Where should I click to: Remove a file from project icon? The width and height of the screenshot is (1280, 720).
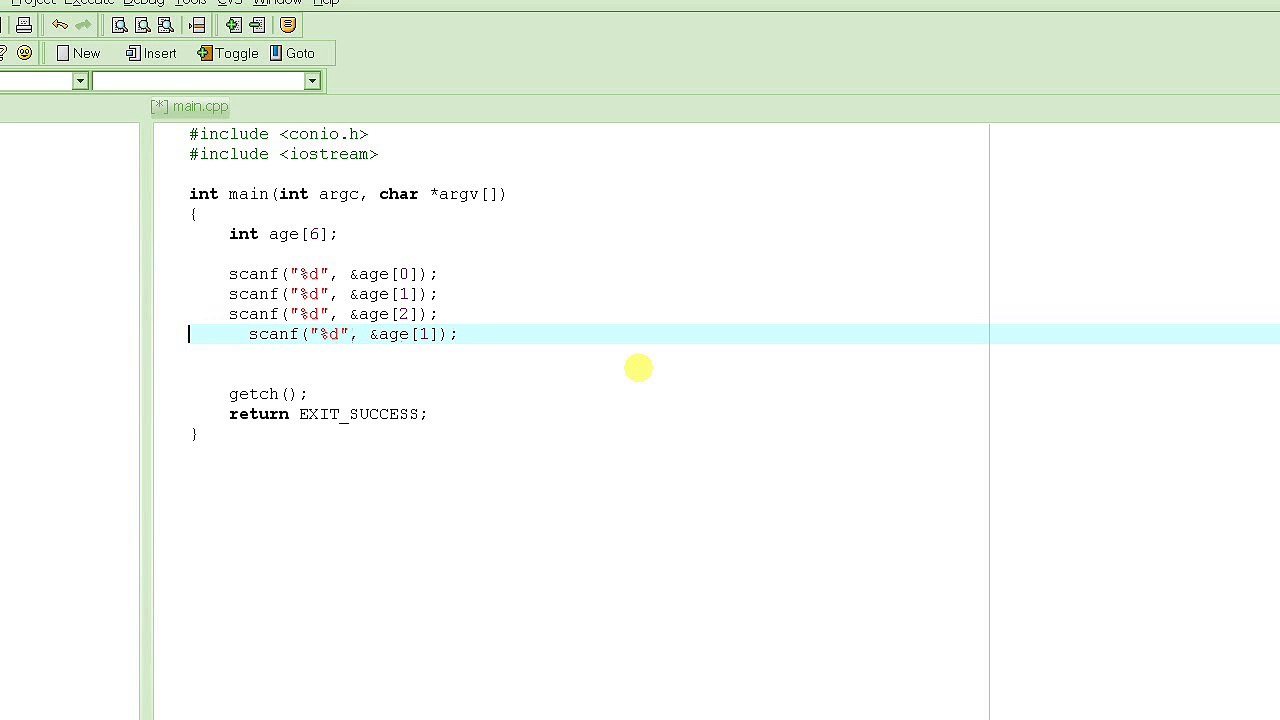point(257,25)
